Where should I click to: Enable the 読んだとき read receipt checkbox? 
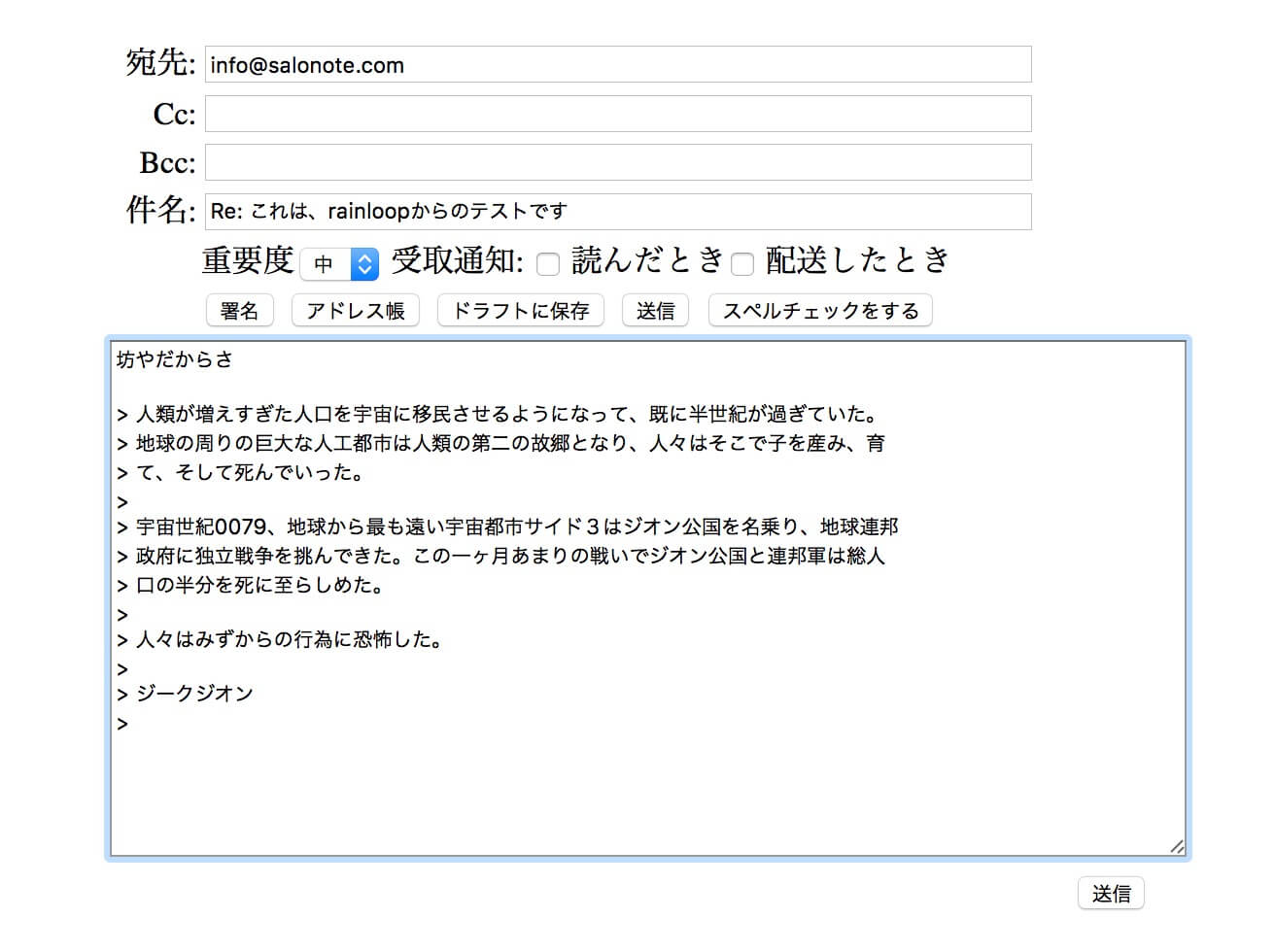[x=548, y=263]
